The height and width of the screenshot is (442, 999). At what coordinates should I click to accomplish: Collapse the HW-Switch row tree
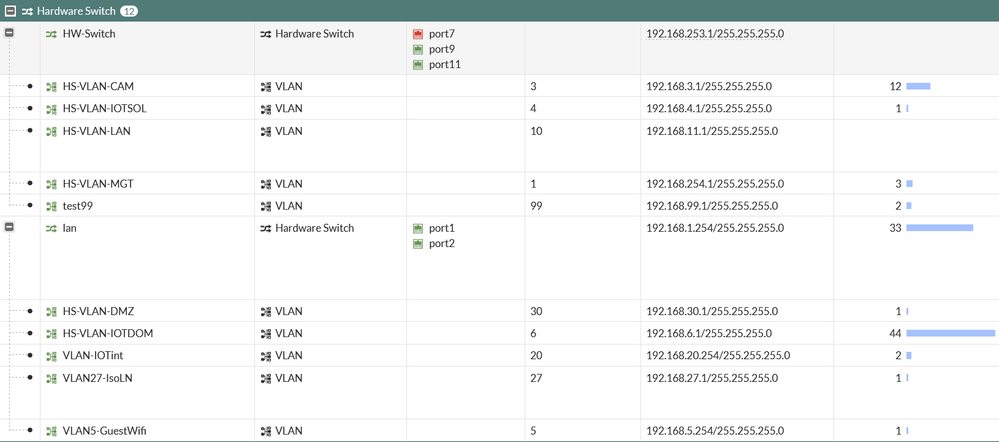coord(9,33)
